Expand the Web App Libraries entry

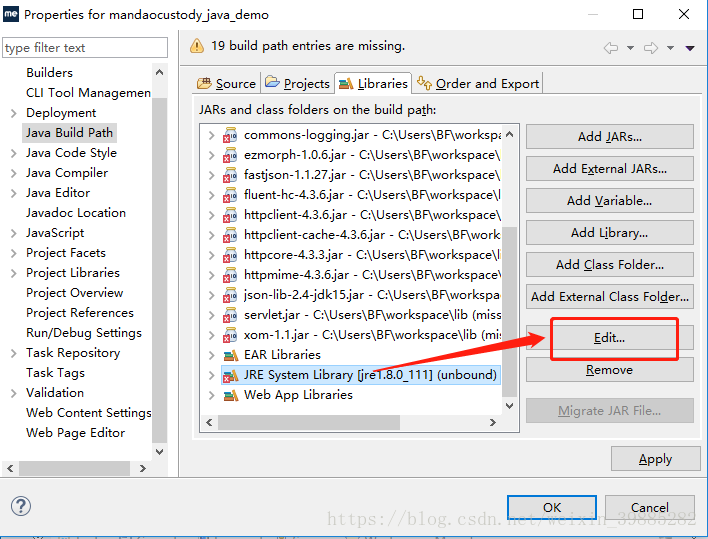pyautogui.click(x=211, y=395)
